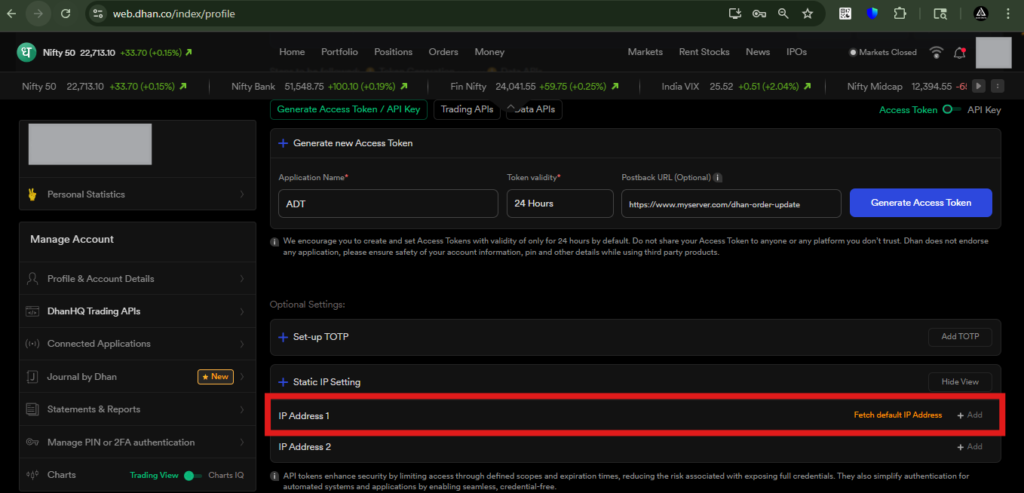1024x493 pixels.
Task: Play the index ticker scroll
Action: (979, 86)
